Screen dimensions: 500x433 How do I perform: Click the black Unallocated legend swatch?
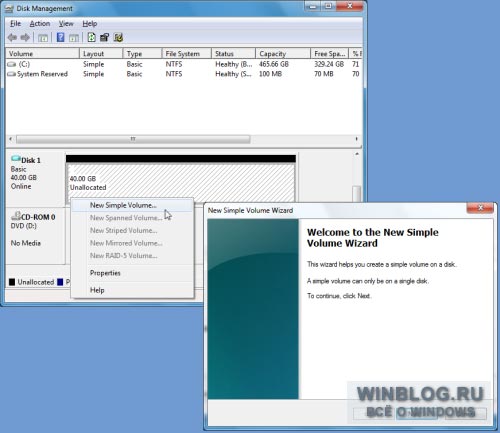point(12,282)
